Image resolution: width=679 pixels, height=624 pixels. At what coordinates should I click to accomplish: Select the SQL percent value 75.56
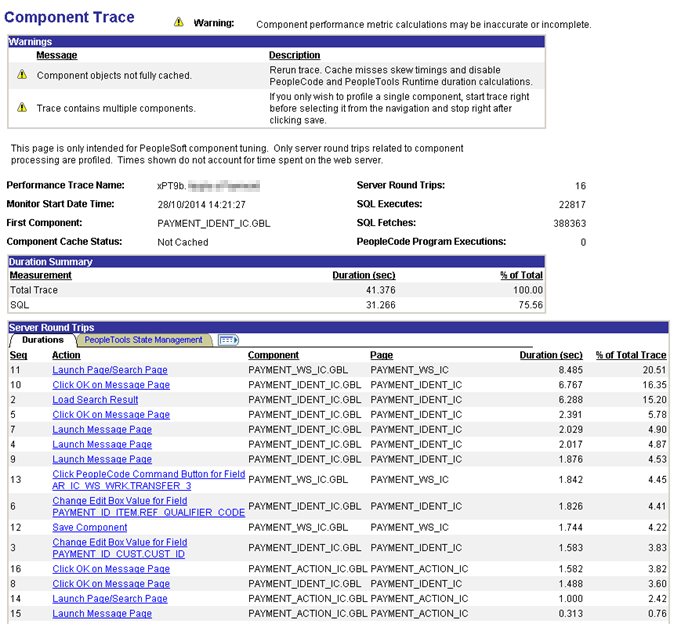click(x=530, y=305)
